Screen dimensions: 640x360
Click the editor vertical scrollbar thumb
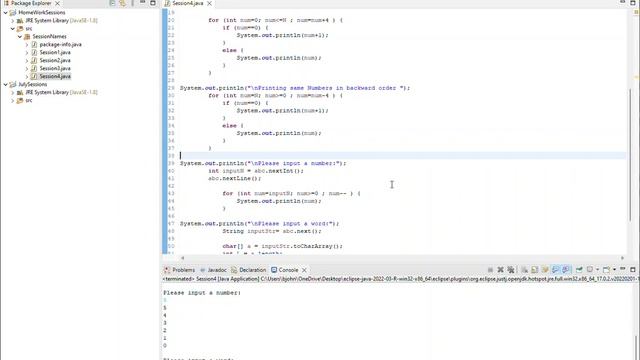[x=631, y=155]
